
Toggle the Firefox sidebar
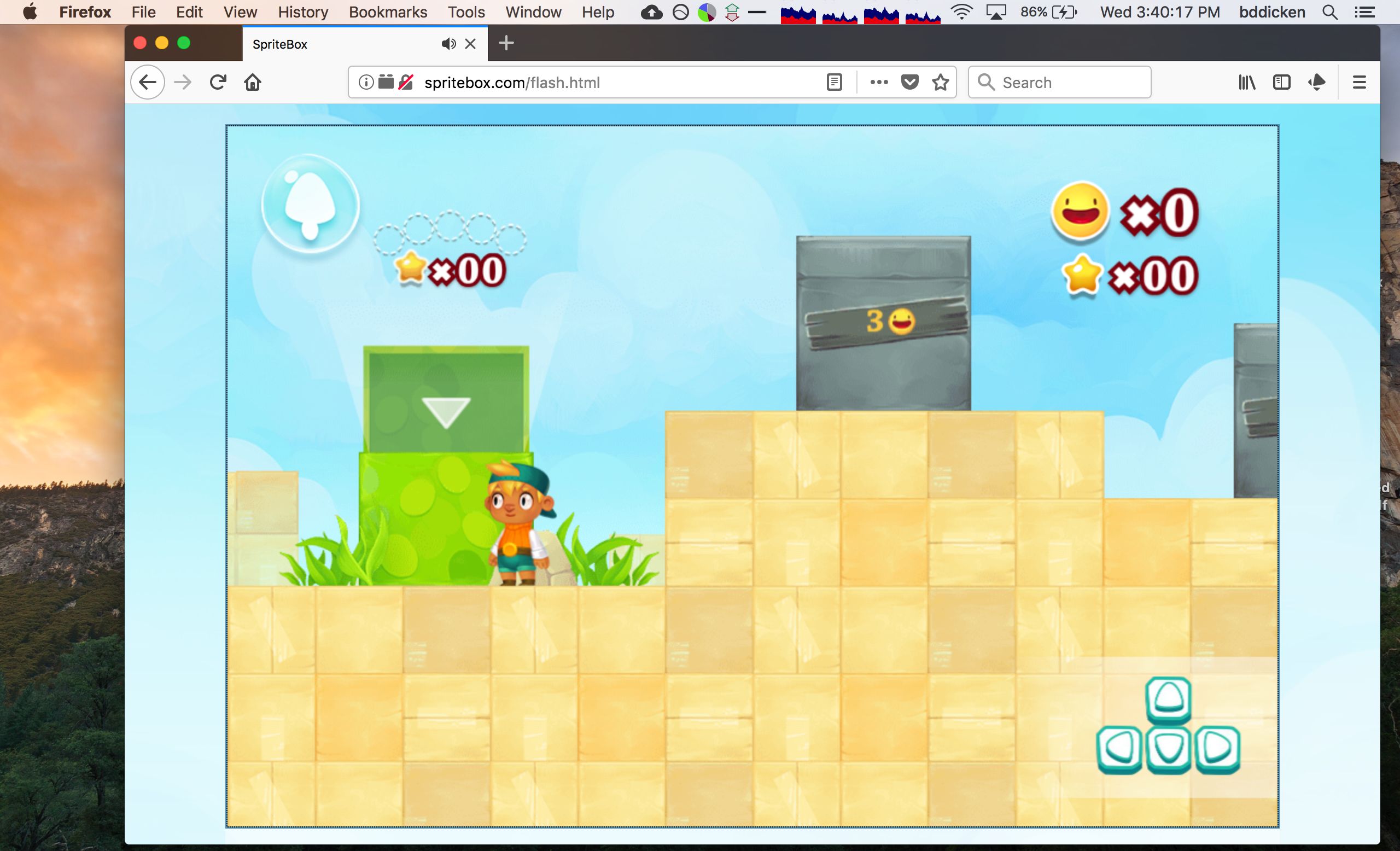coord(1282,83)
